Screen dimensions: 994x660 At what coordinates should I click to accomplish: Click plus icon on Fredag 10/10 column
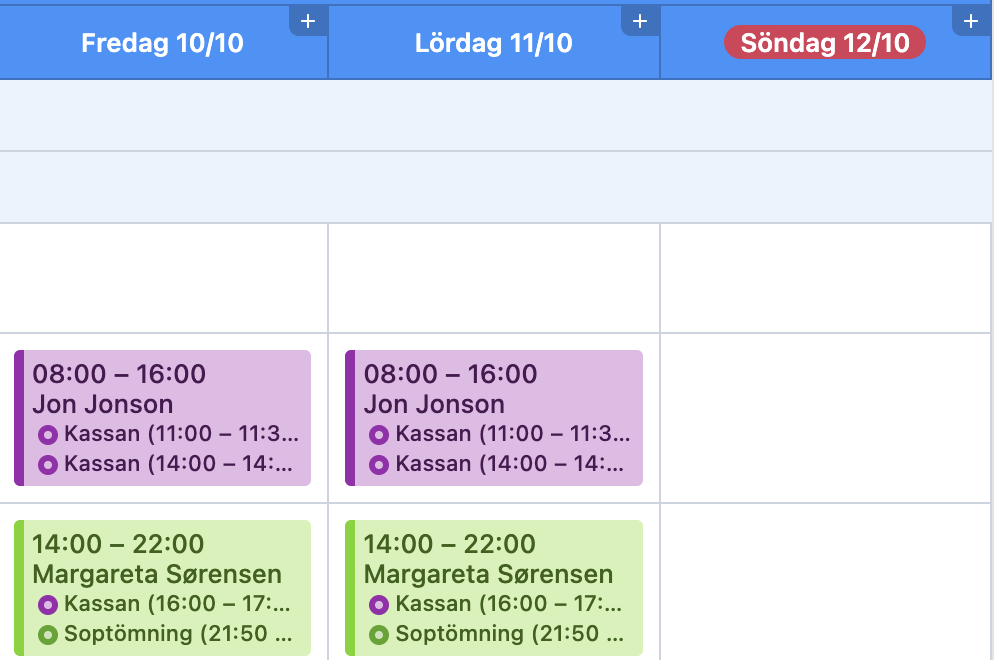[x=308, y=21]
